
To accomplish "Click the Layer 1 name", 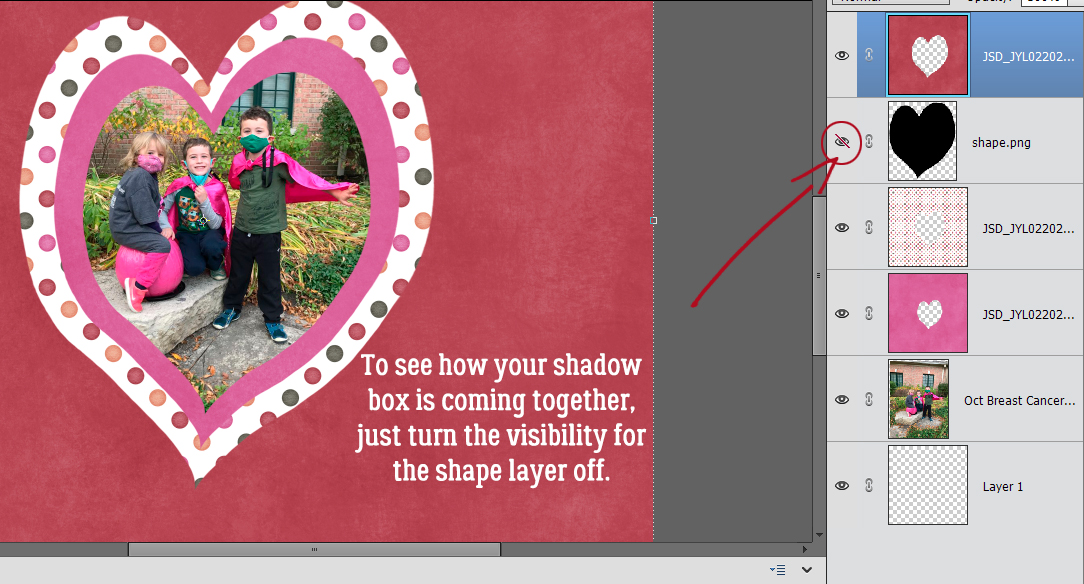I will pyautogui.click(x=1002, y=487).
